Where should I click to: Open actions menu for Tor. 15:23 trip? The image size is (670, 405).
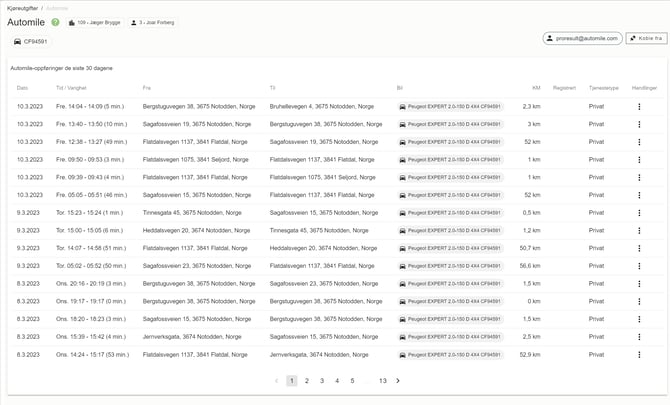coord(639,213)
